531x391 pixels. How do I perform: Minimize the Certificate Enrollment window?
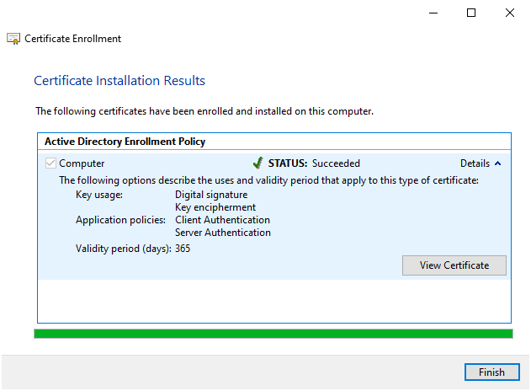click(433, 13)
